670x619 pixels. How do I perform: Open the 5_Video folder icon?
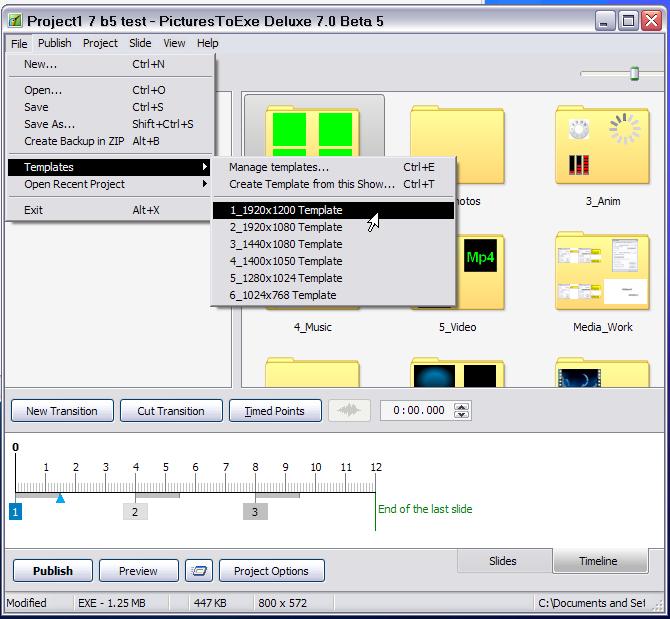480,271
